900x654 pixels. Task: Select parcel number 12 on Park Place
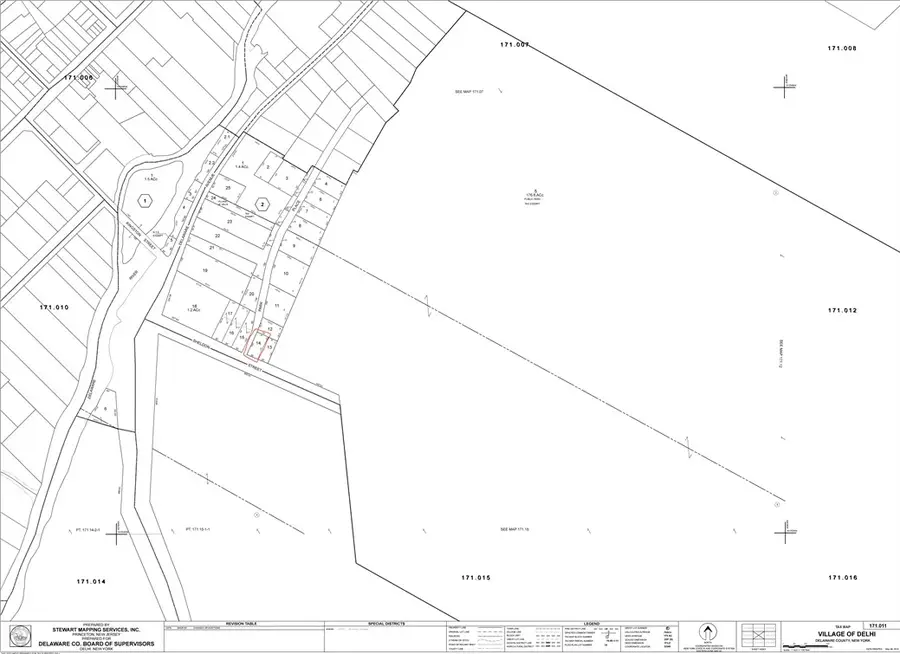[270, 329]
